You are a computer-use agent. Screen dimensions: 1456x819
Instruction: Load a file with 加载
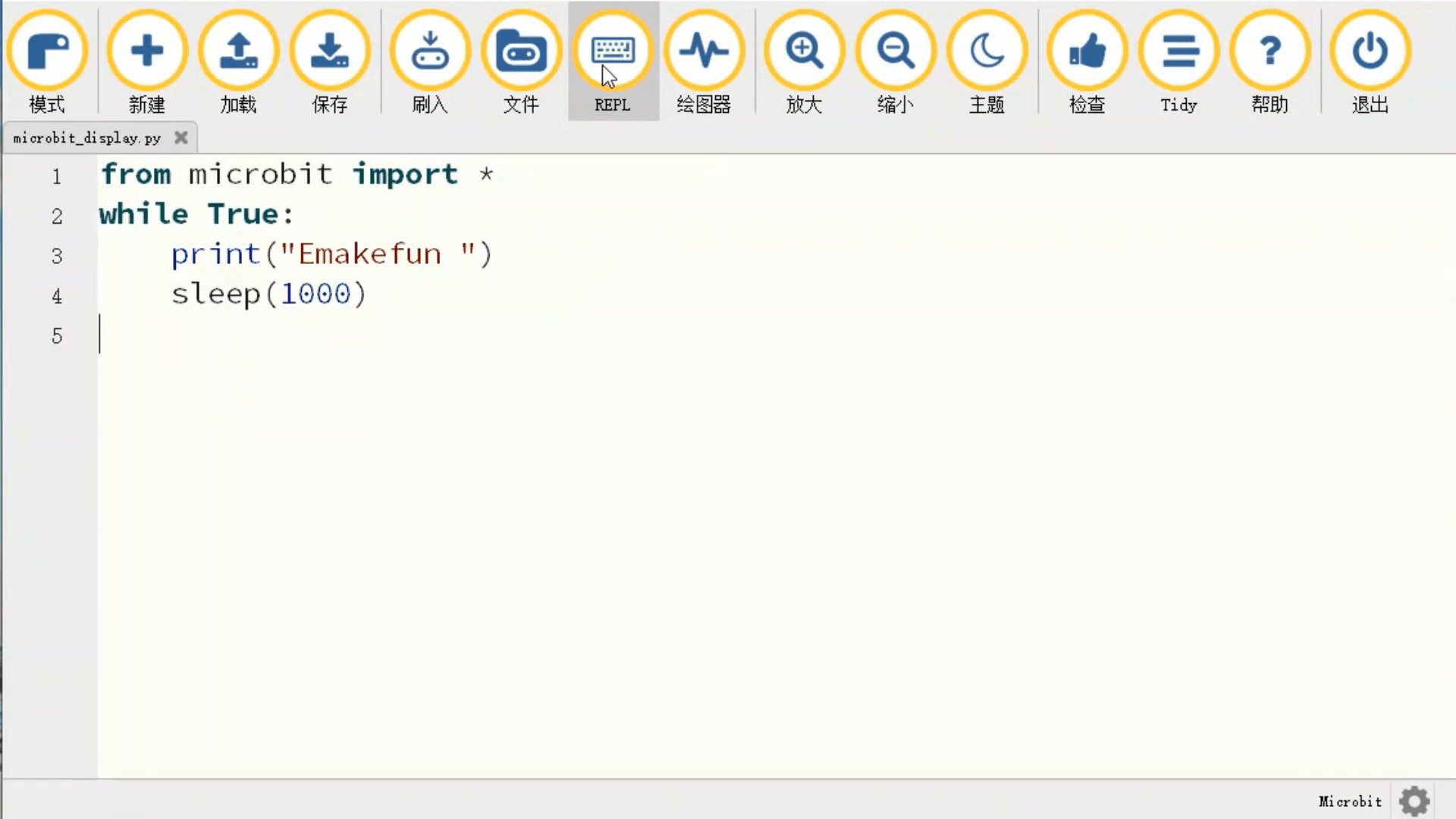click(x=238, y=61)
